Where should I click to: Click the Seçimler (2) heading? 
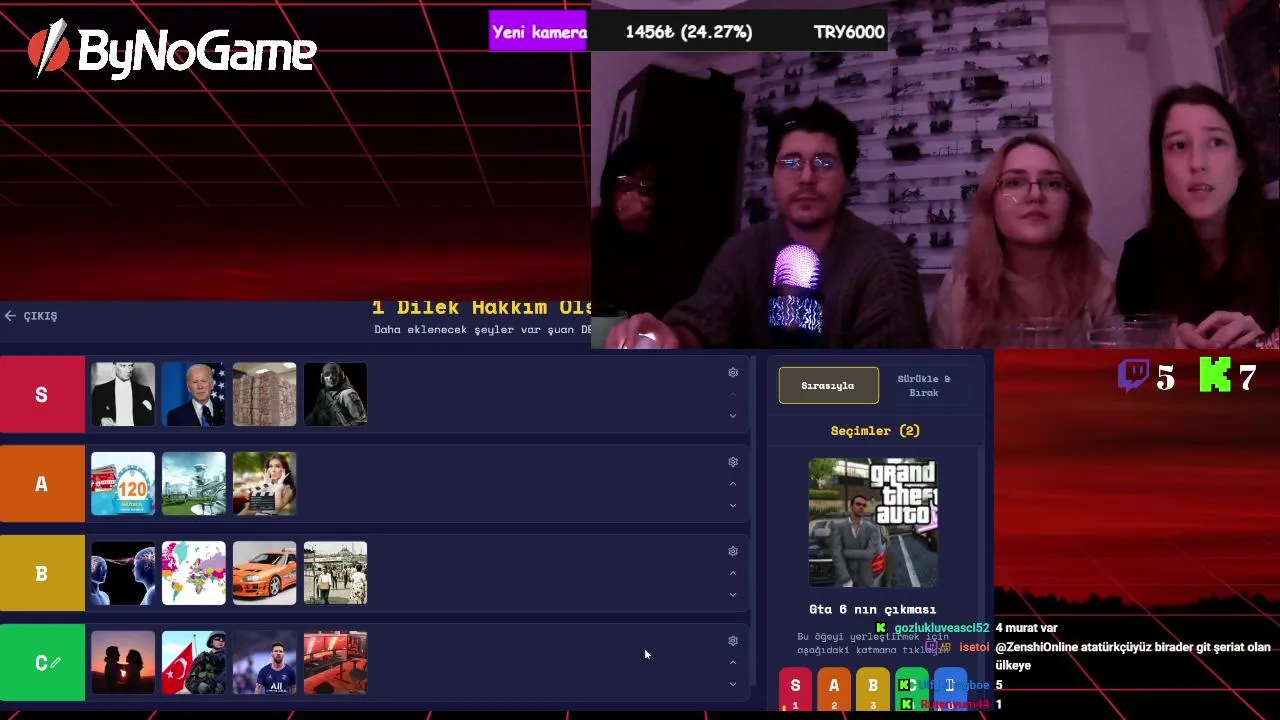click(875, 431)
